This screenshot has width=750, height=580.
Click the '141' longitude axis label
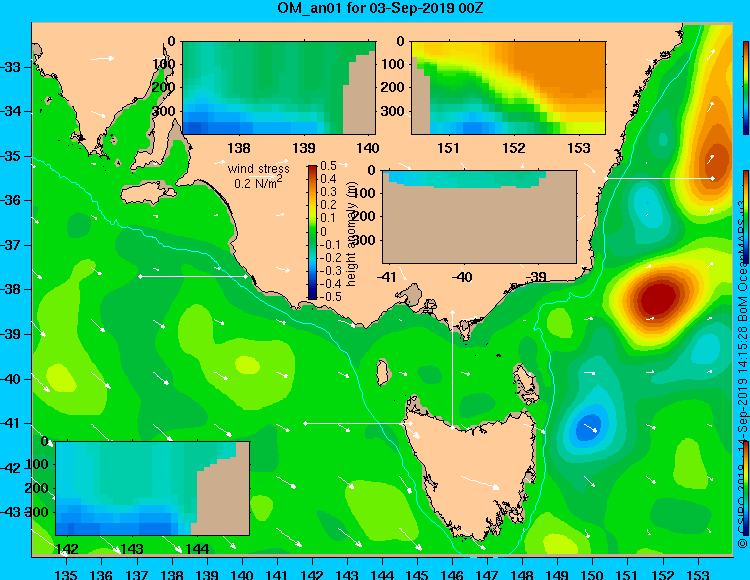(x=277, y=574)
